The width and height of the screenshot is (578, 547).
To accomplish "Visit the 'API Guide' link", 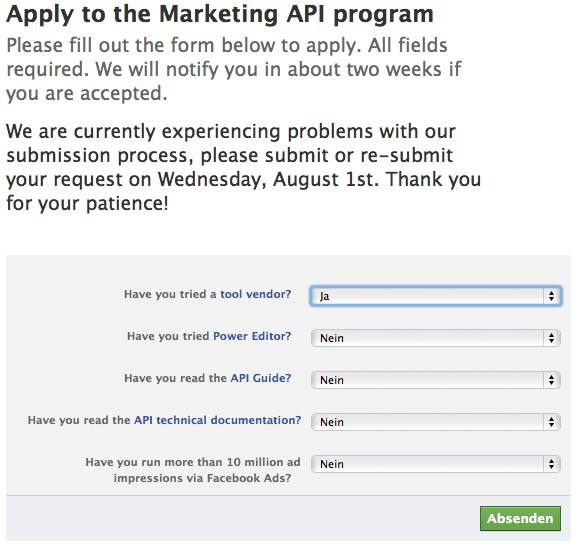I will click(261, 378).
